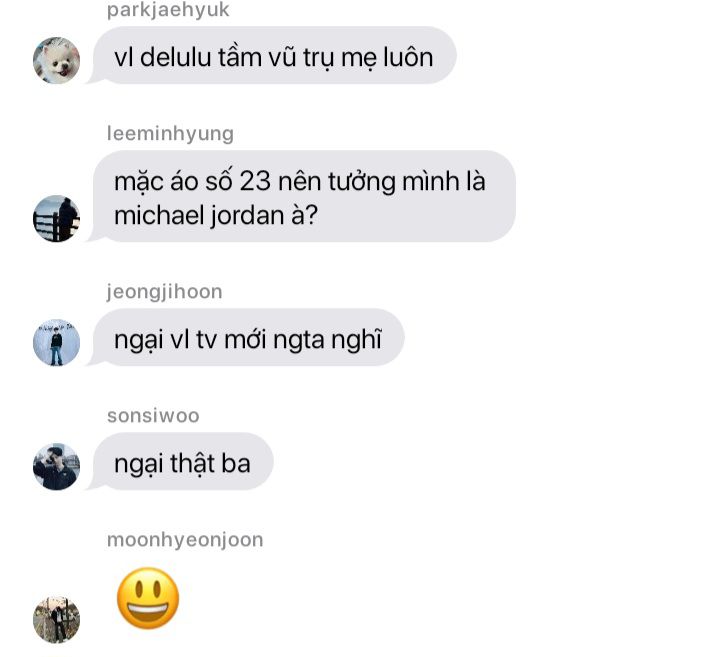Viewport: 720px width, 657px height.
Task: Tap the 'vl delulu tầm vũ trụ' message bubble
Action: (275, 56)
